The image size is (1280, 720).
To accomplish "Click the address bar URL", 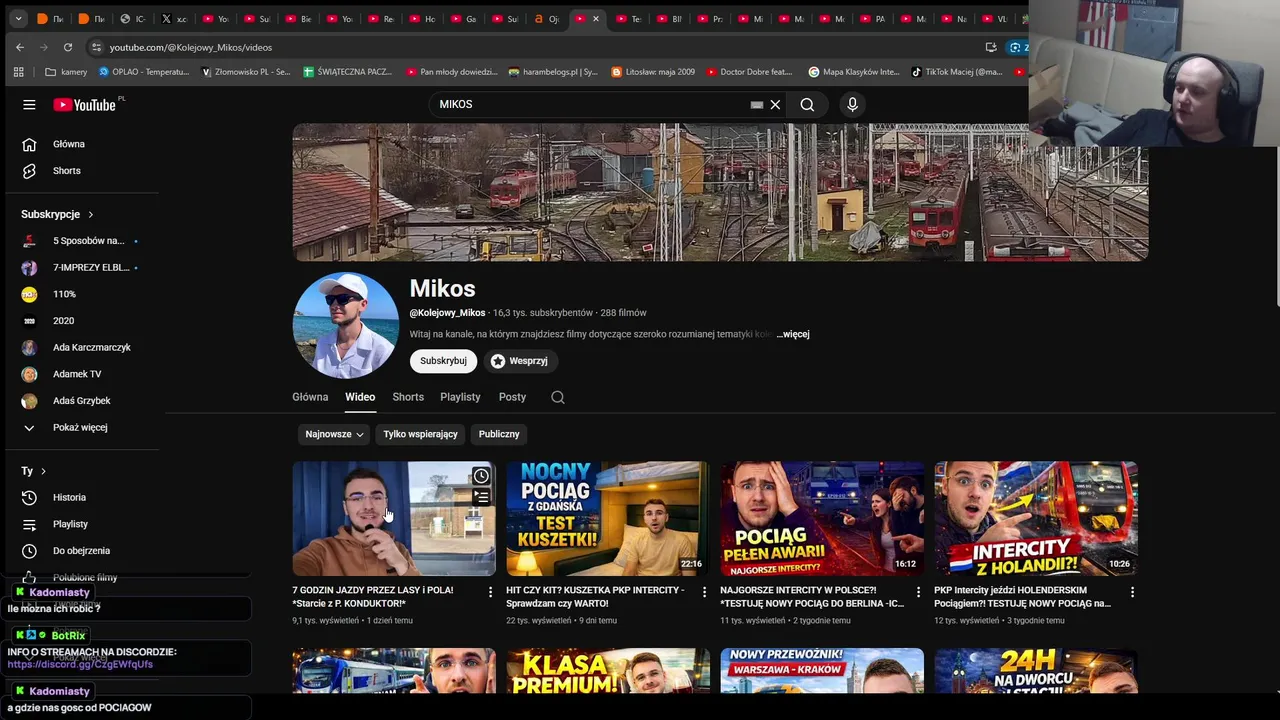I will 191,47.
